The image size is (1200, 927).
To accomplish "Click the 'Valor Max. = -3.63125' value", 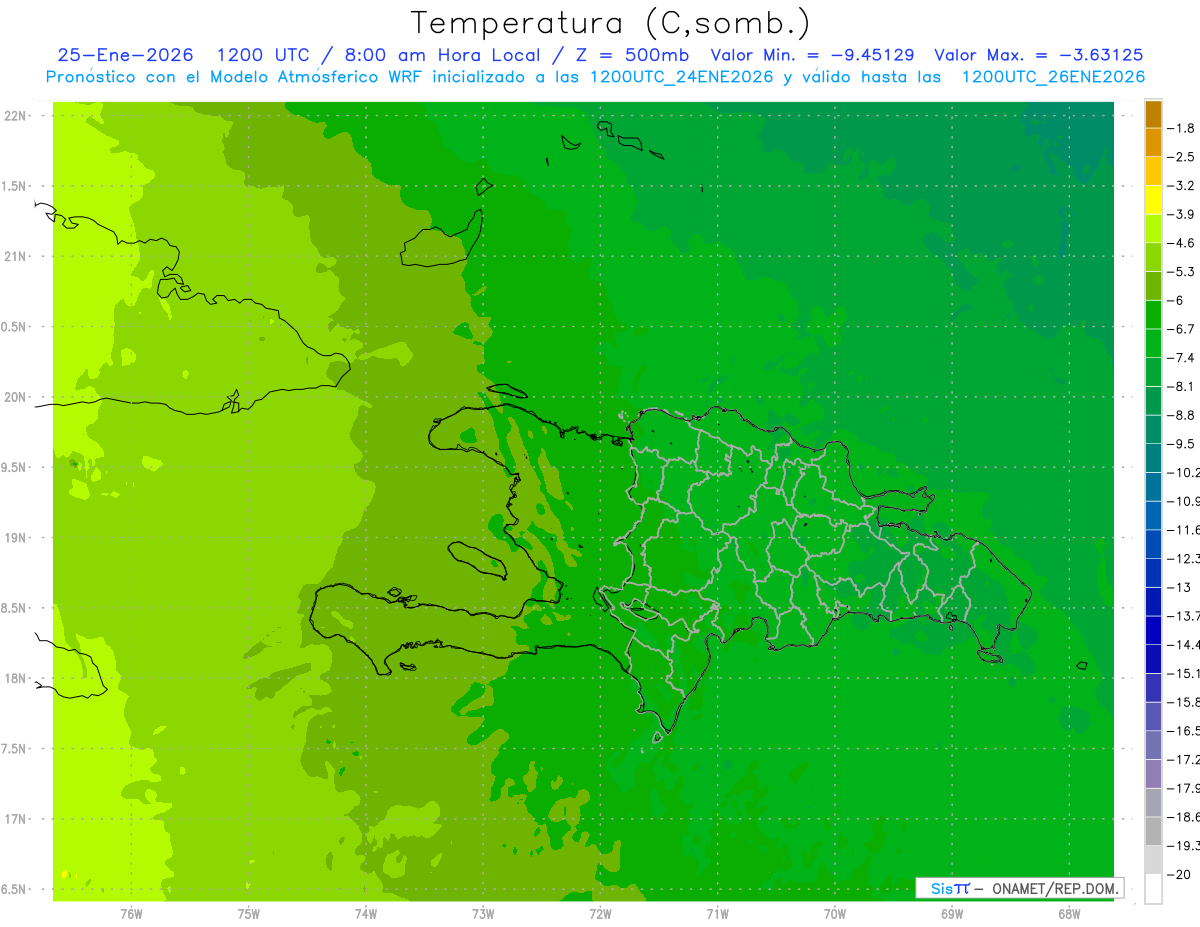I will click(1038, 55).
